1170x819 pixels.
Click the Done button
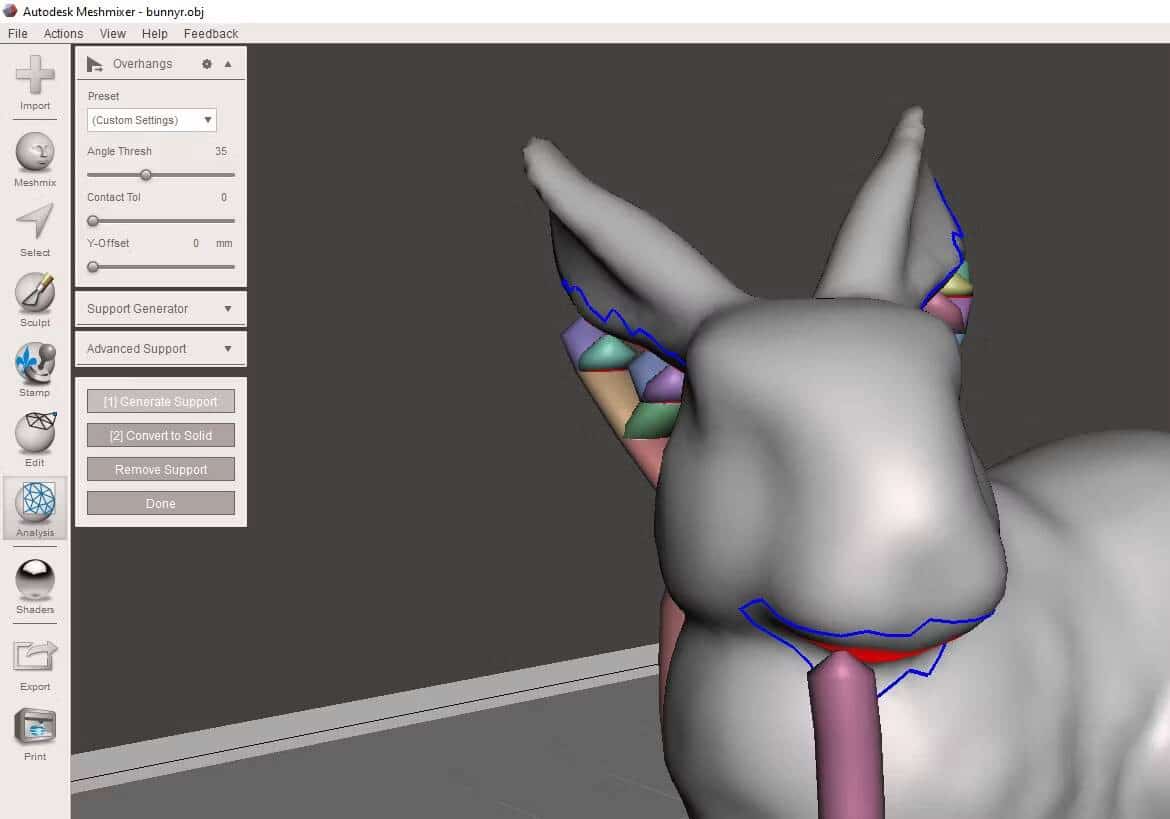pos(160,503)
